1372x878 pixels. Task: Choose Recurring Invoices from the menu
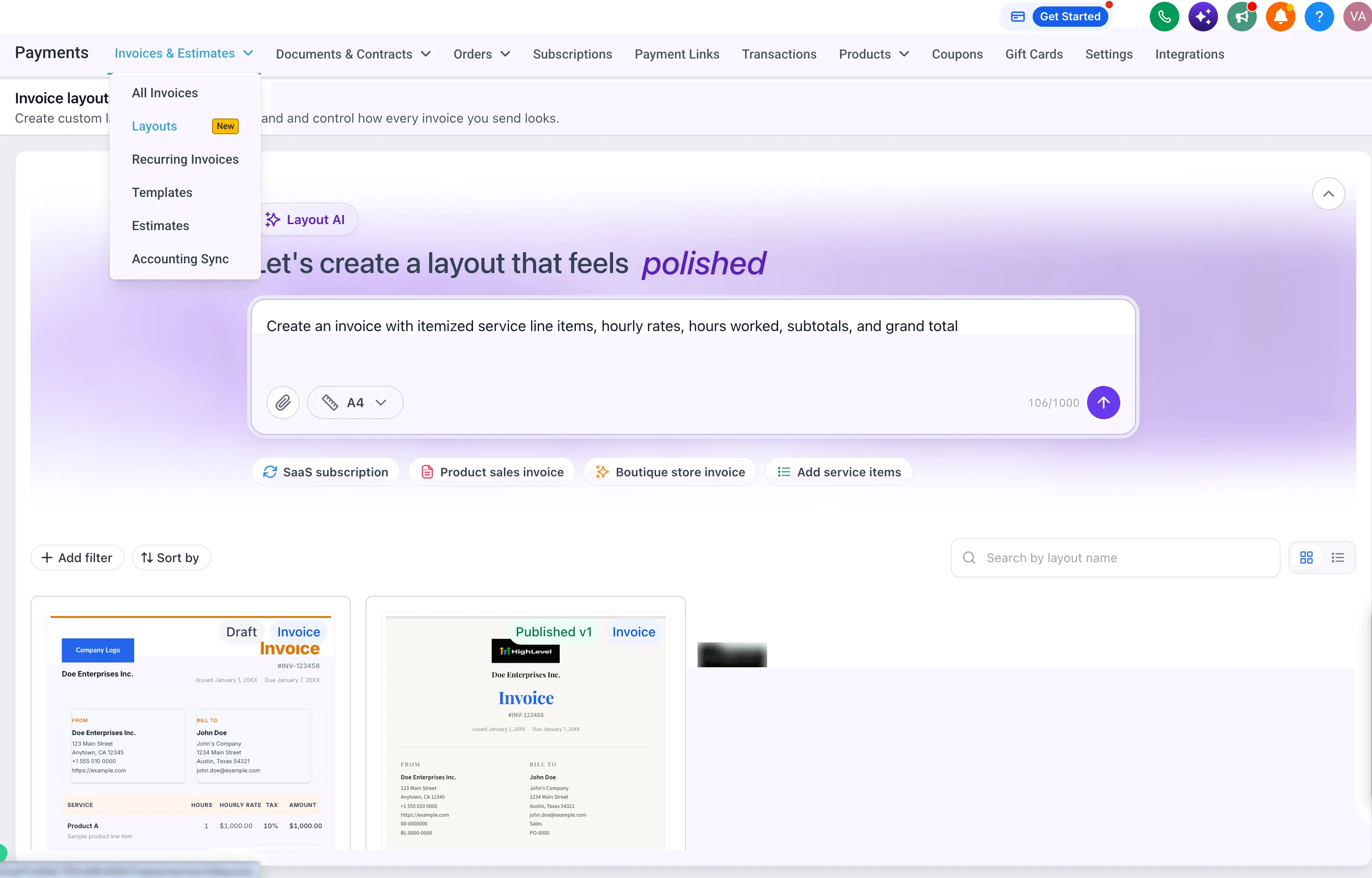[x=185, y=159]
